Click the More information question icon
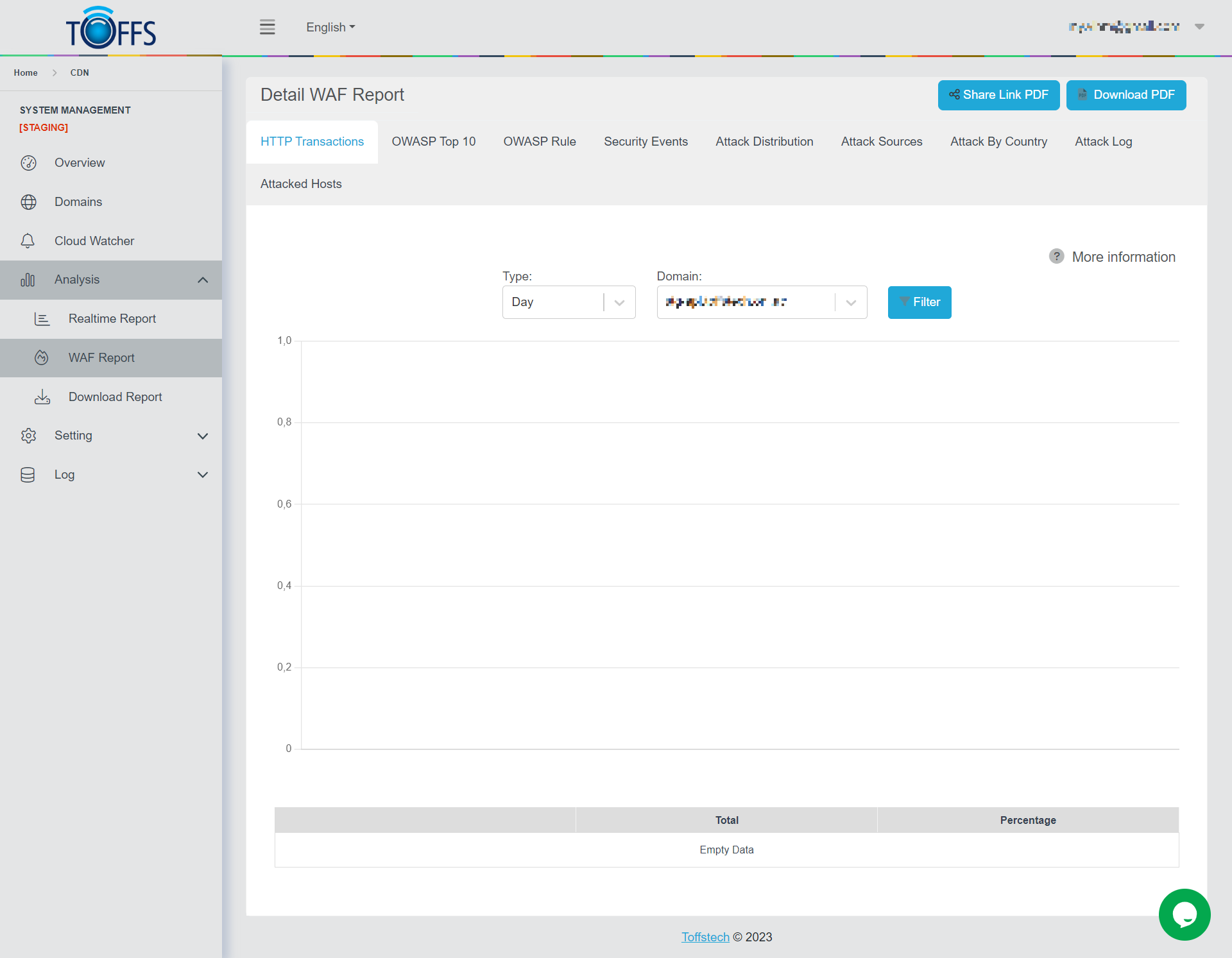Image resolution: width=1232 pixels, height=958 pixels. point(1056,257)
